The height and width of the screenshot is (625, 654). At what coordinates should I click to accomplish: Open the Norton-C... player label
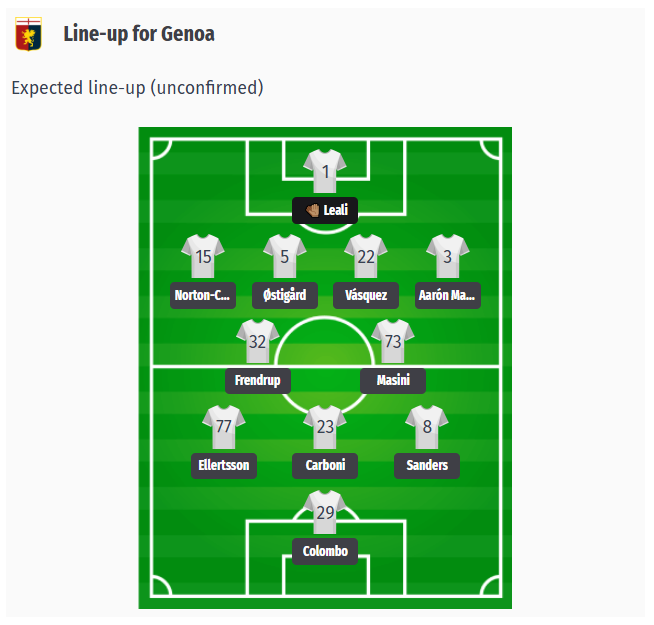203,295
